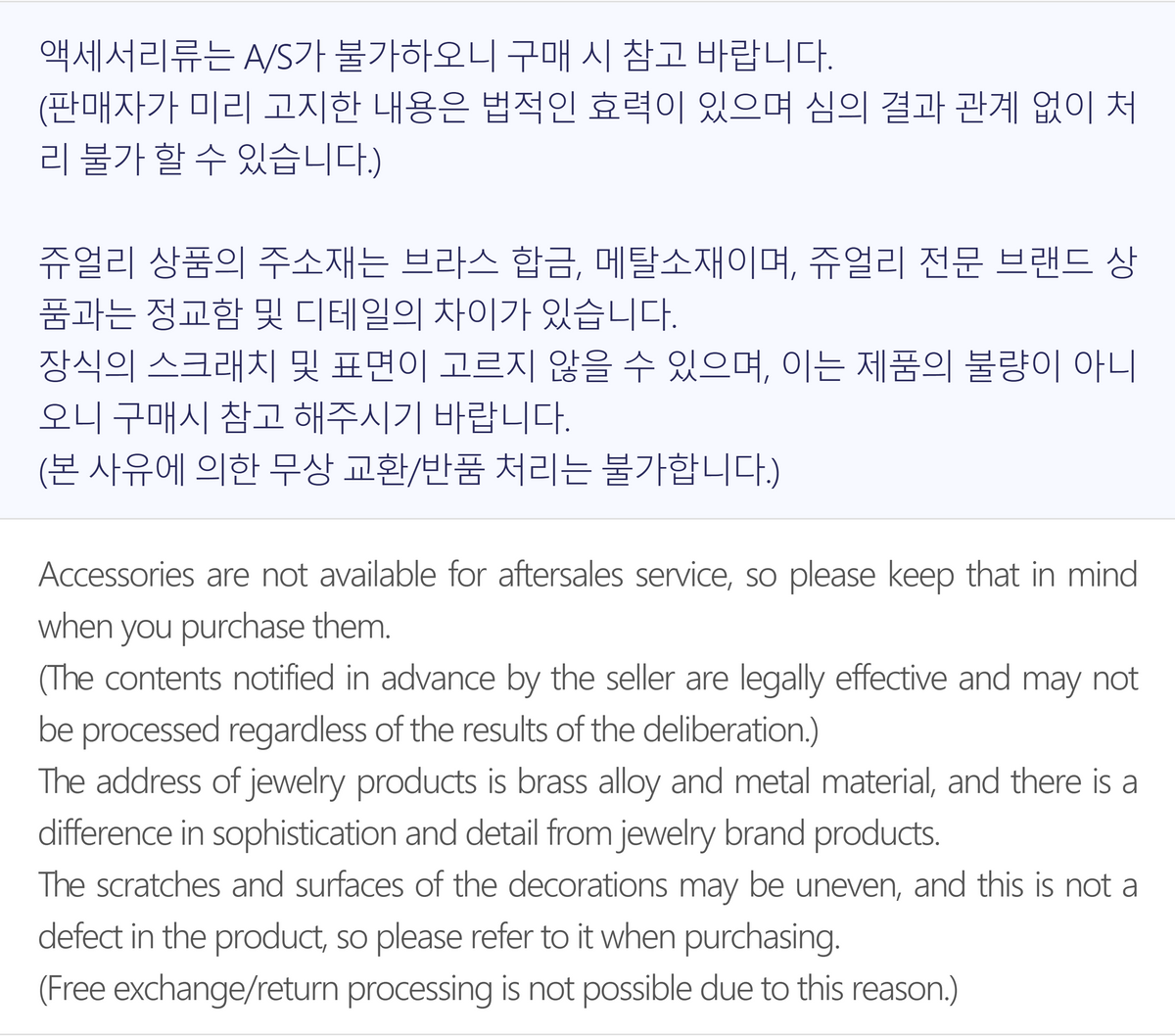Click the Korean line starting '품과는 정교함'
This screenshot has height=1036, width=1175.
(x=357, y=315)
